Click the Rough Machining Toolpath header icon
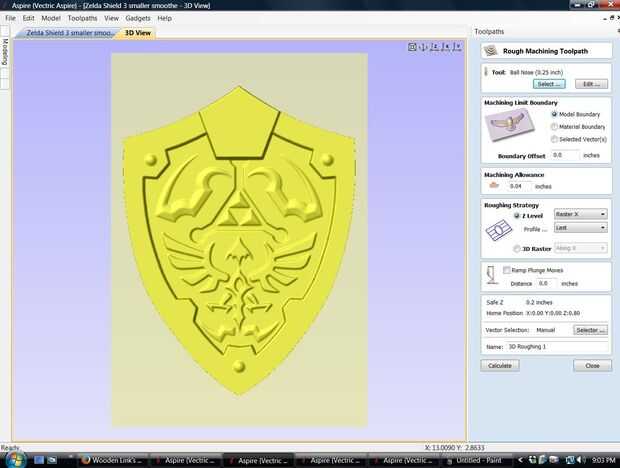This screenshot has height=468, width=620. (491, 51)
